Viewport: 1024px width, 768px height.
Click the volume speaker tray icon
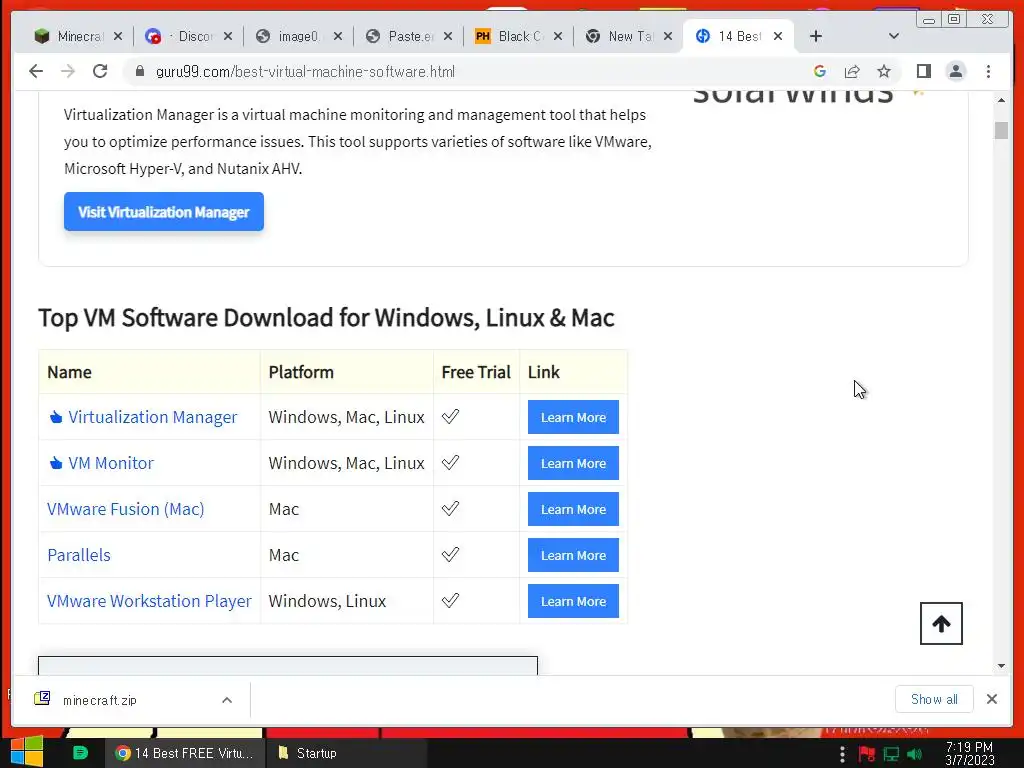(914, 754)
